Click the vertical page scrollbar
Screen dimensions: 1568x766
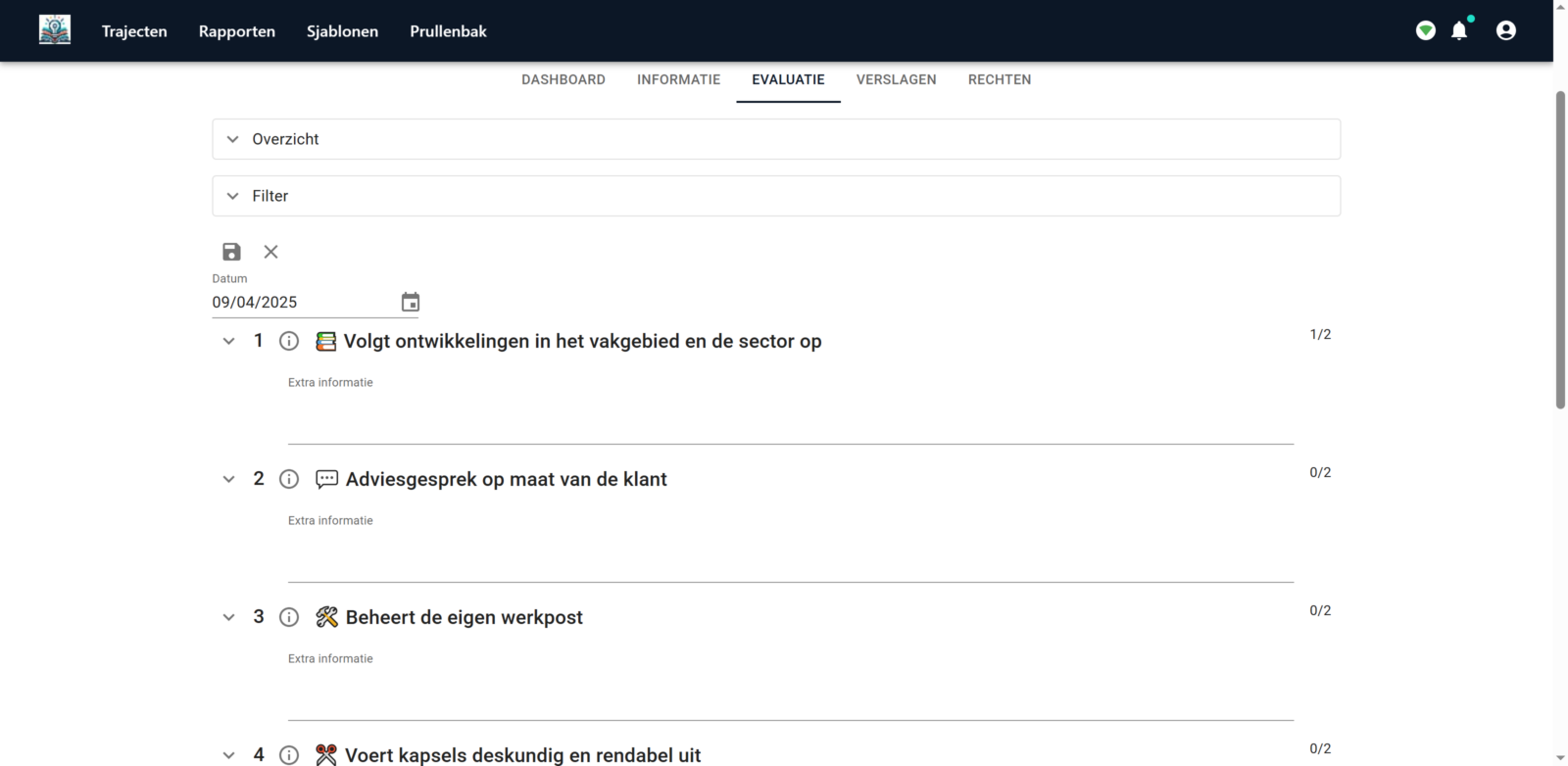pos(1560,250)
